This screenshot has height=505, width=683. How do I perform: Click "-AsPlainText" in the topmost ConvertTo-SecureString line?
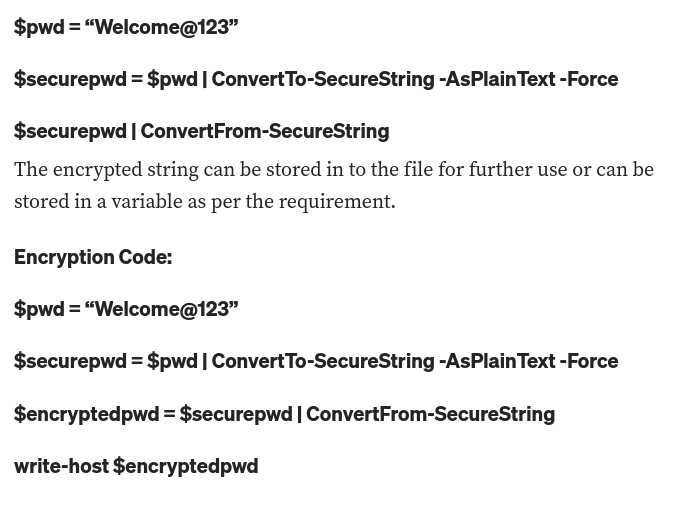coord(497,79)
